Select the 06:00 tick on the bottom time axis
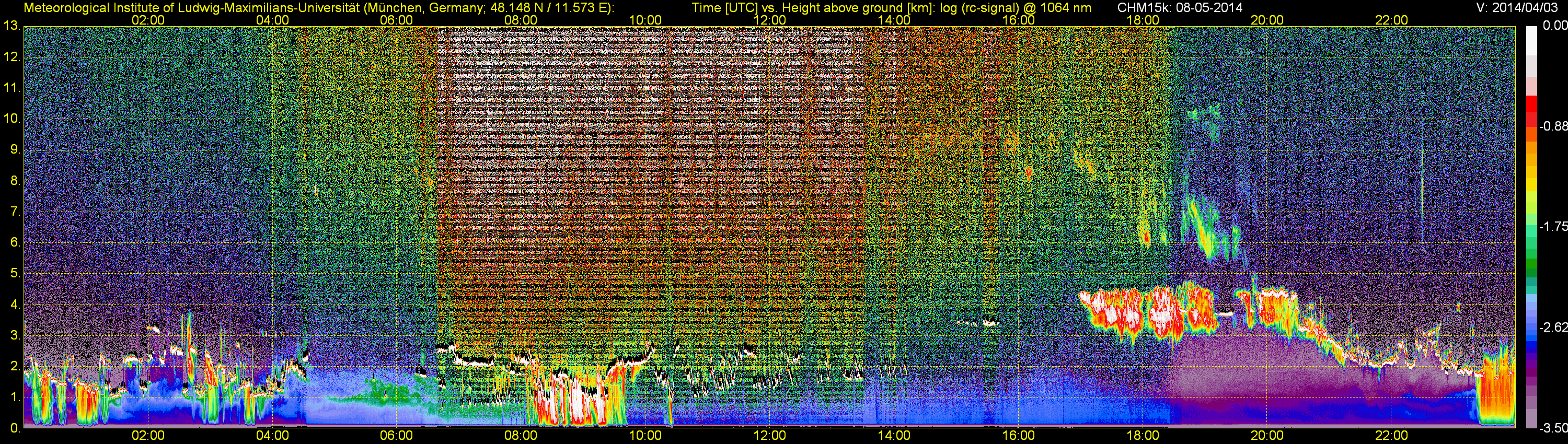Image resolution: width=1568 pixels, height=444 pixels. (x=396, y=436)
